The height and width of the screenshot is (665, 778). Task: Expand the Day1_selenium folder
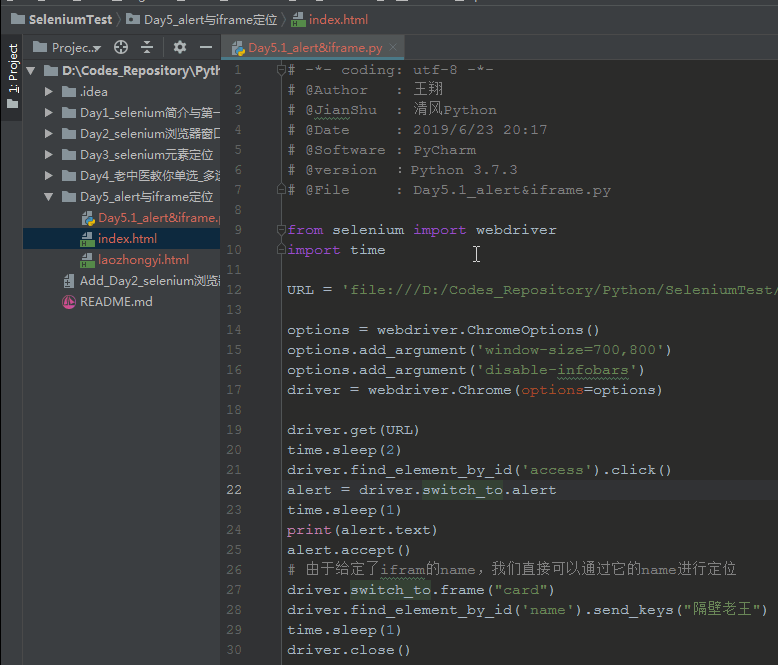(49, 113)
